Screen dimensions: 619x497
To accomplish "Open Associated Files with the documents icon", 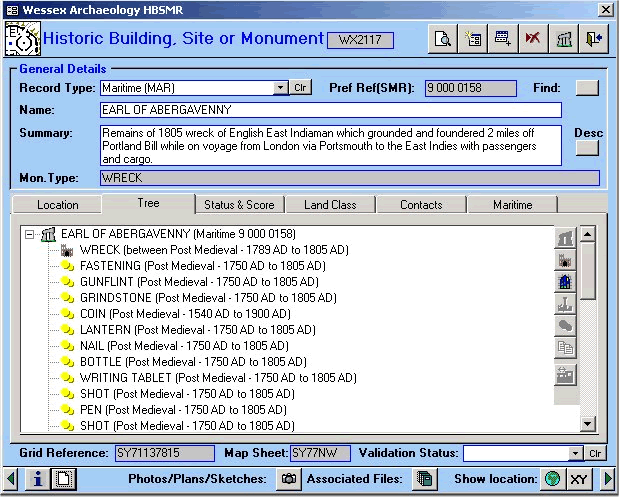I will click(424, 479).
